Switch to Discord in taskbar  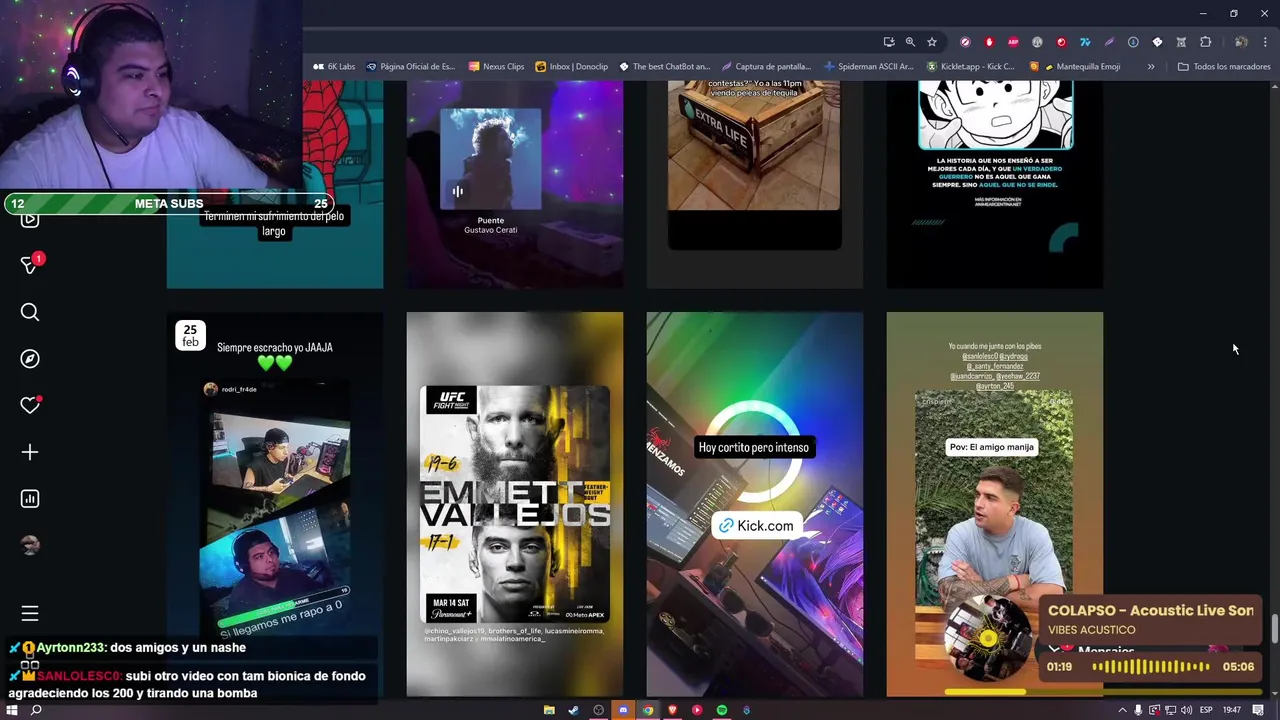(x=623, y=710)
